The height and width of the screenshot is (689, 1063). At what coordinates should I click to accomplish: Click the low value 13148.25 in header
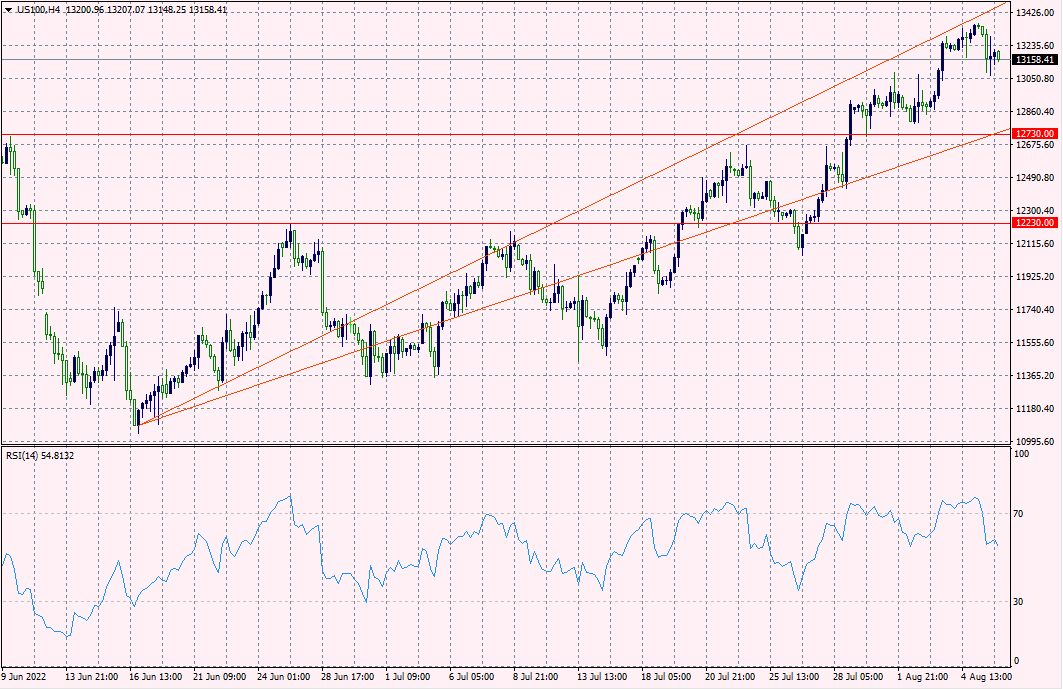pos(167,10)
